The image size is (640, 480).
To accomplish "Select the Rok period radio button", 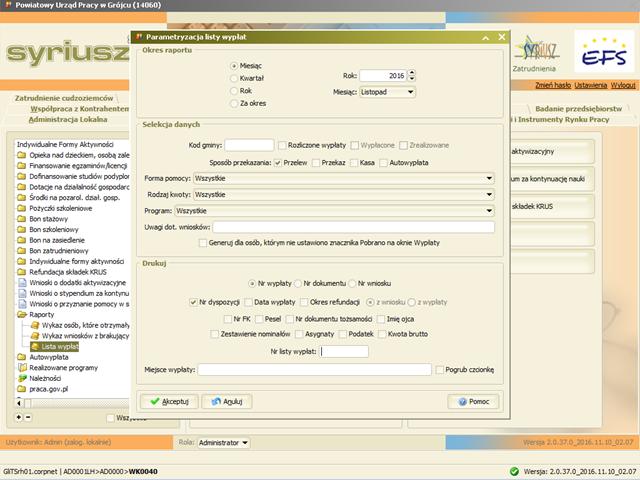I will pos(234,91).
